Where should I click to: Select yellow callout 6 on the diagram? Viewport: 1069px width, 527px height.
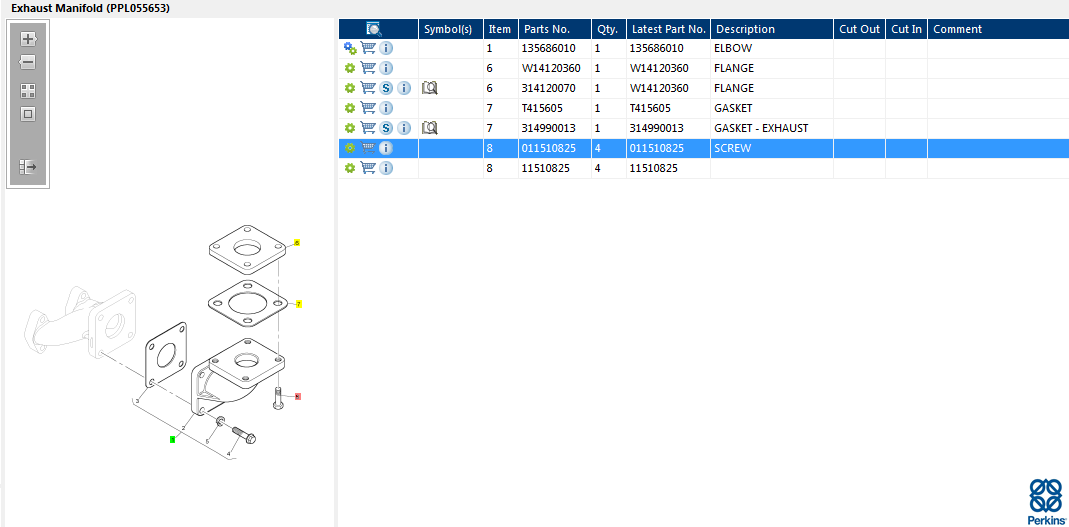coord(297,243)
